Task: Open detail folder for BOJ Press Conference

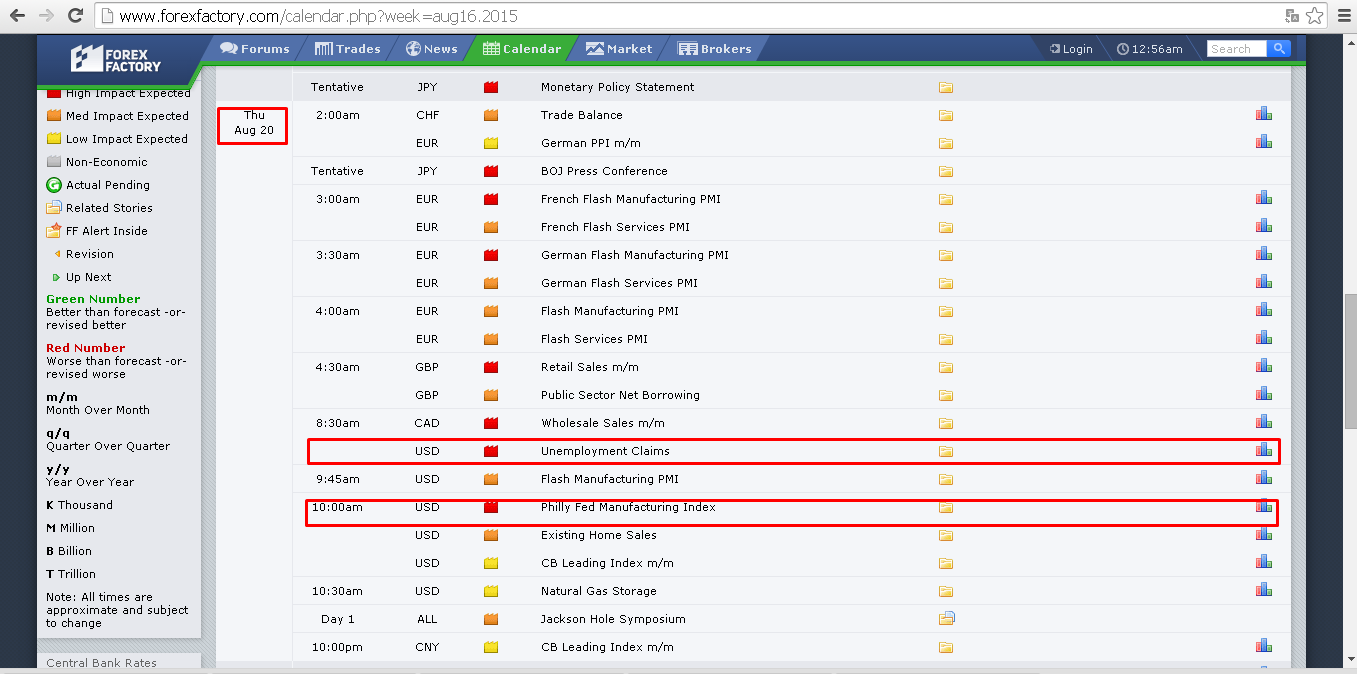Action: [945, 172]
